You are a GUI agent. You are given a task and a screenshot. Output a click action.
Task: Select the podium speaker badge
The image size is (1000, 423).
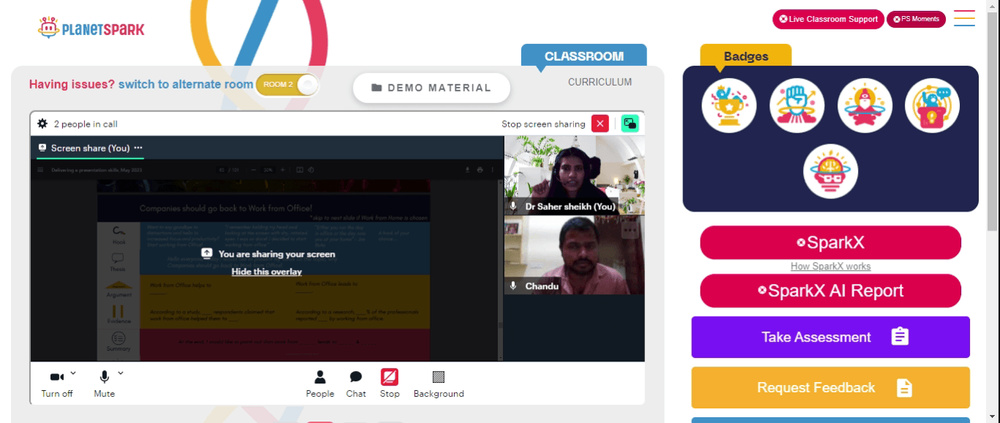pos(932,105)
